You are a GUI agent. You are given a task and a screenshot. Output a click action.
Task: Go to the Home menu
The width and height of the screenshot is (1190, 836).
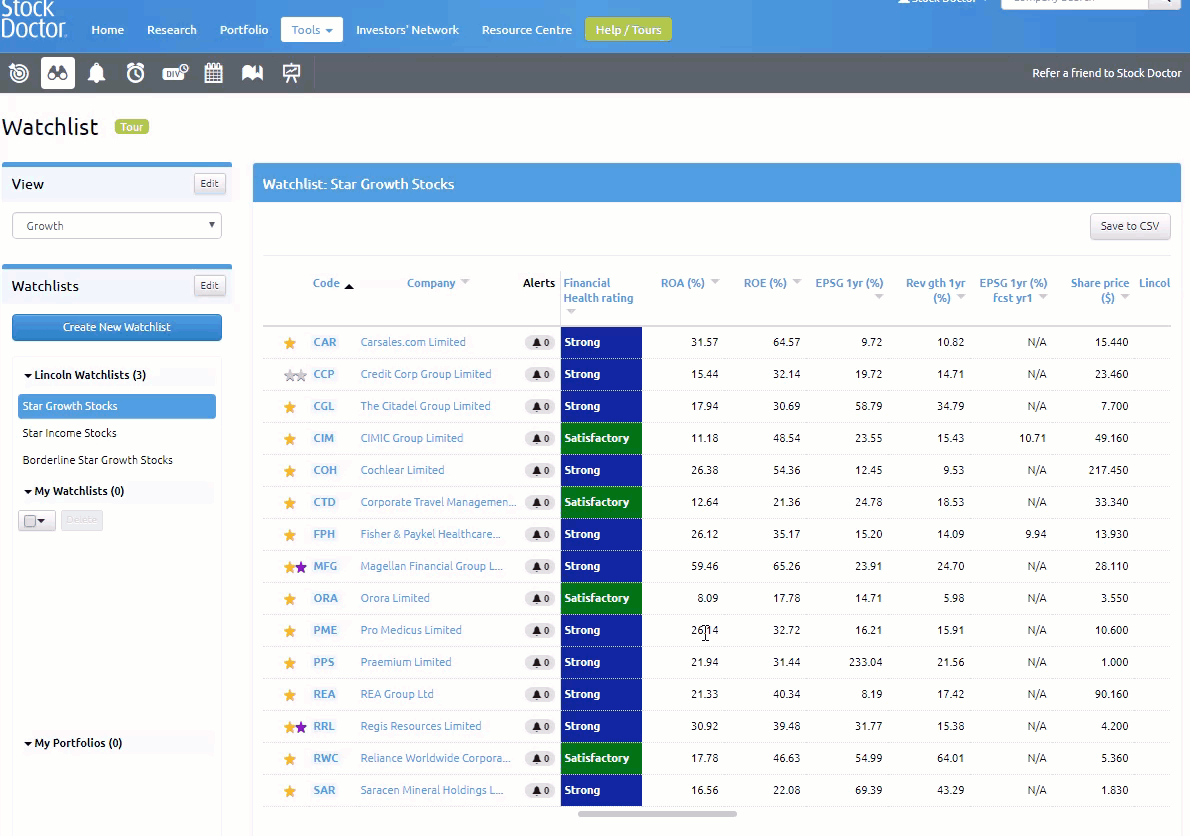pos(108,30)
